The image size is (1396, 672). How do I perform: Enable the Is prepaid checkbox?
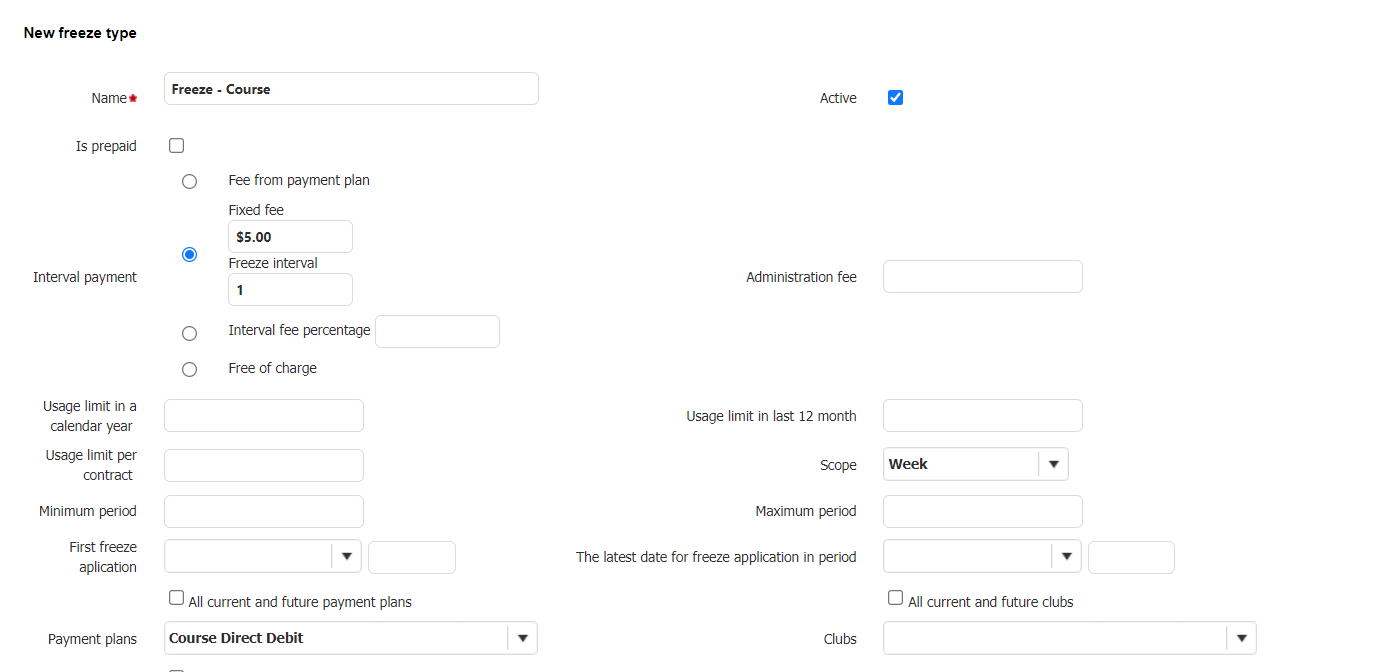[x=177, y=146]
